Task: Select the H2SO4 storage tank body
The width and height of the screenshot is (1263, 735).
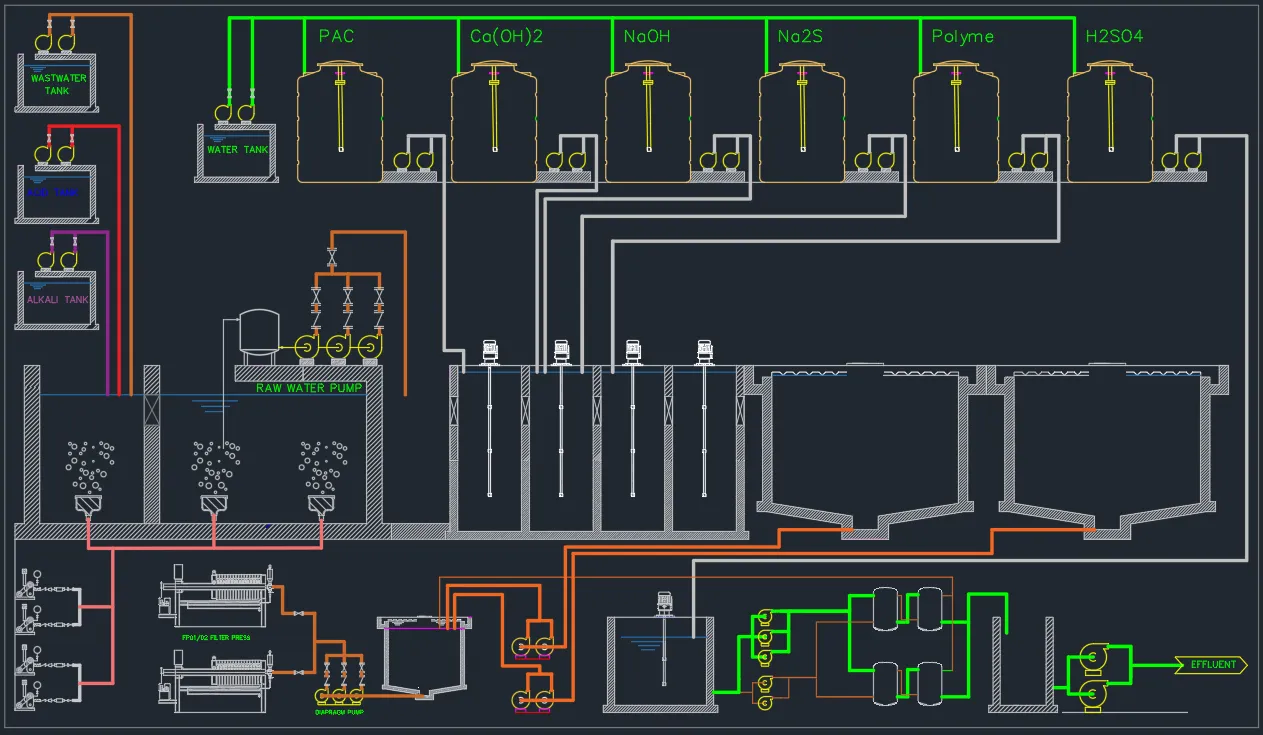Action: (x=1110, y=122)
